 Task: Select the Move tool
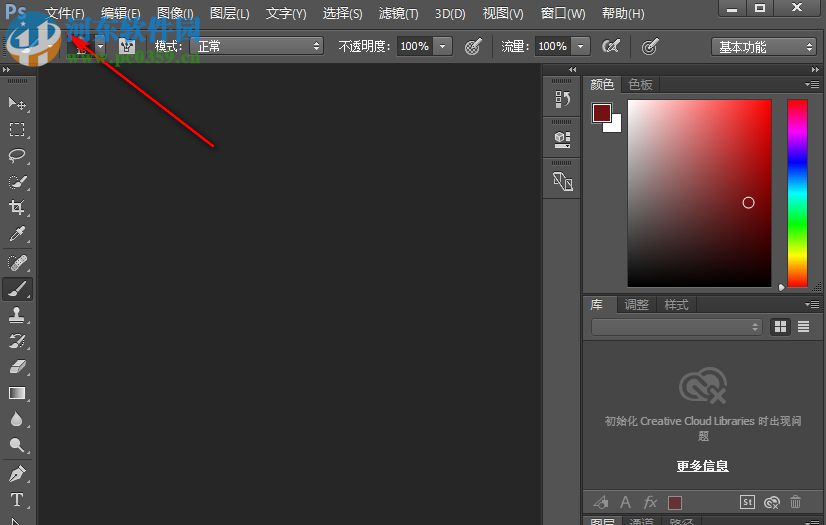(17, 103)
